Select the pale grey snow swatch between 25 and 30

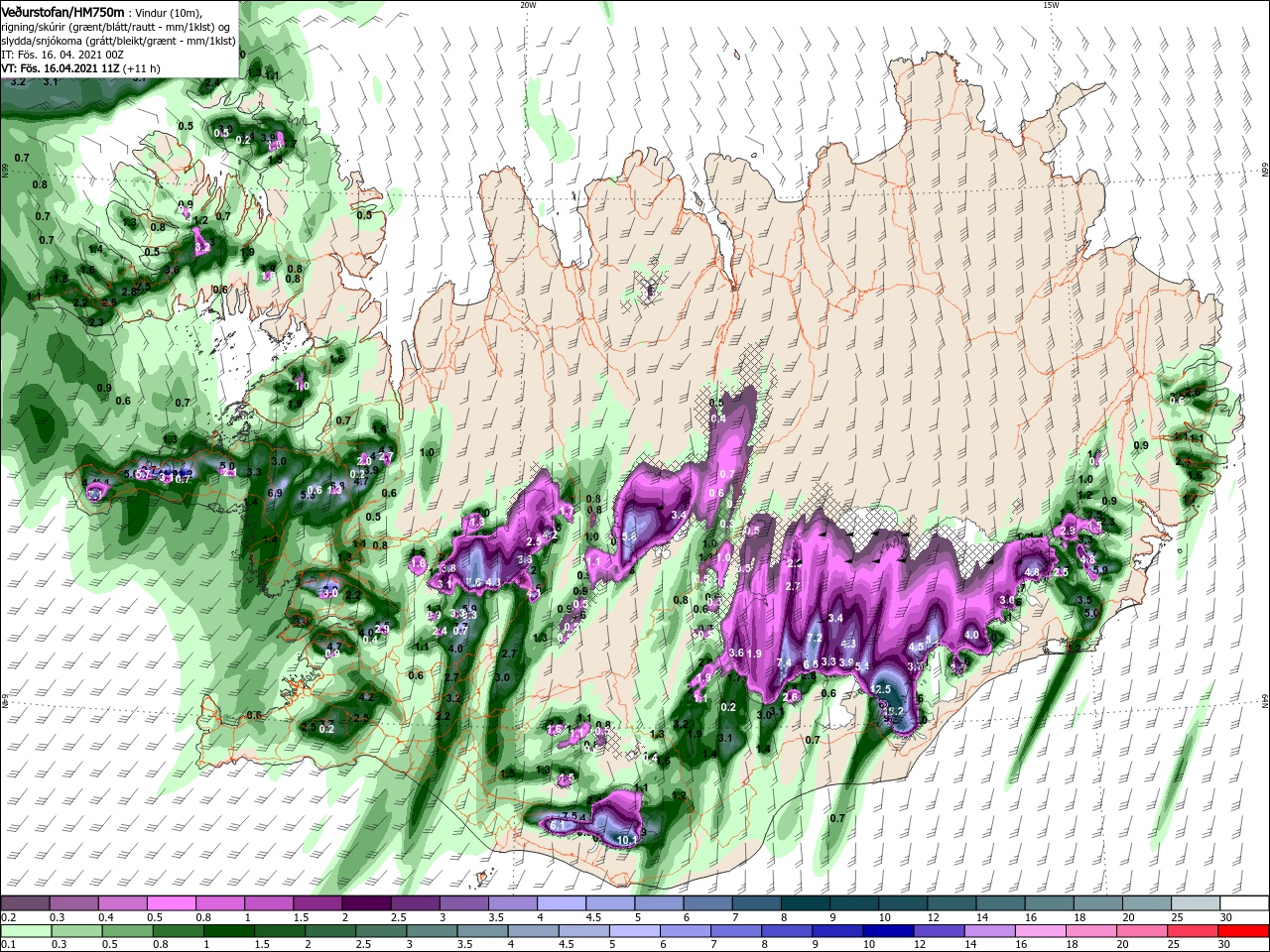[1196, 903]
